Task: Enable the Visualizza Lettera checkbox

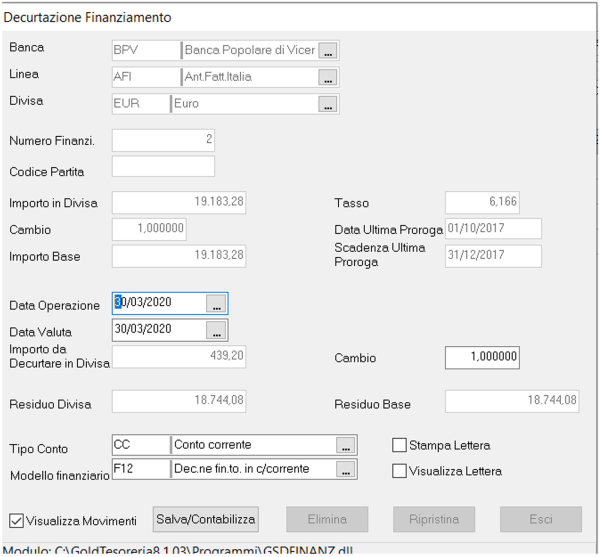Action: coord(400,470)
